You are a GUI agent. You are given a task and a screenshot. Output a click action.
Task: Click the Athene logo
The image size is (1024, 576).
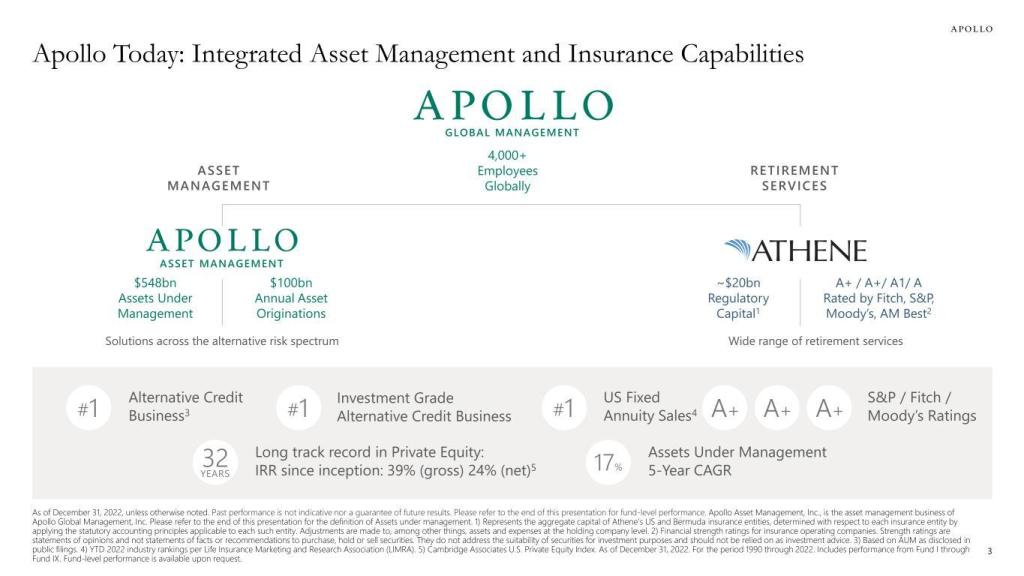[x=795, y=250]
